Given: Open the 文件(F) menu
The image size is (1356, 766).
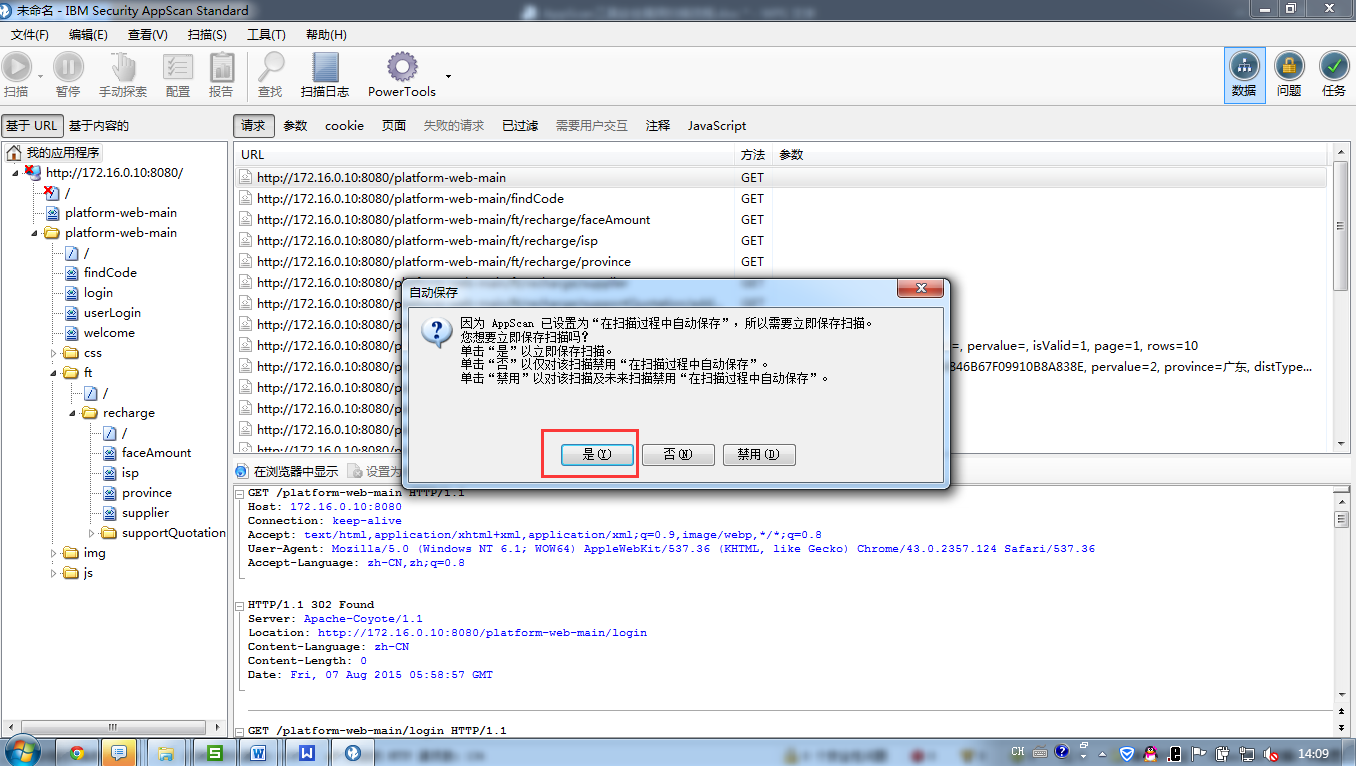Looking at the screenshot, I should (x=30, y=35).
